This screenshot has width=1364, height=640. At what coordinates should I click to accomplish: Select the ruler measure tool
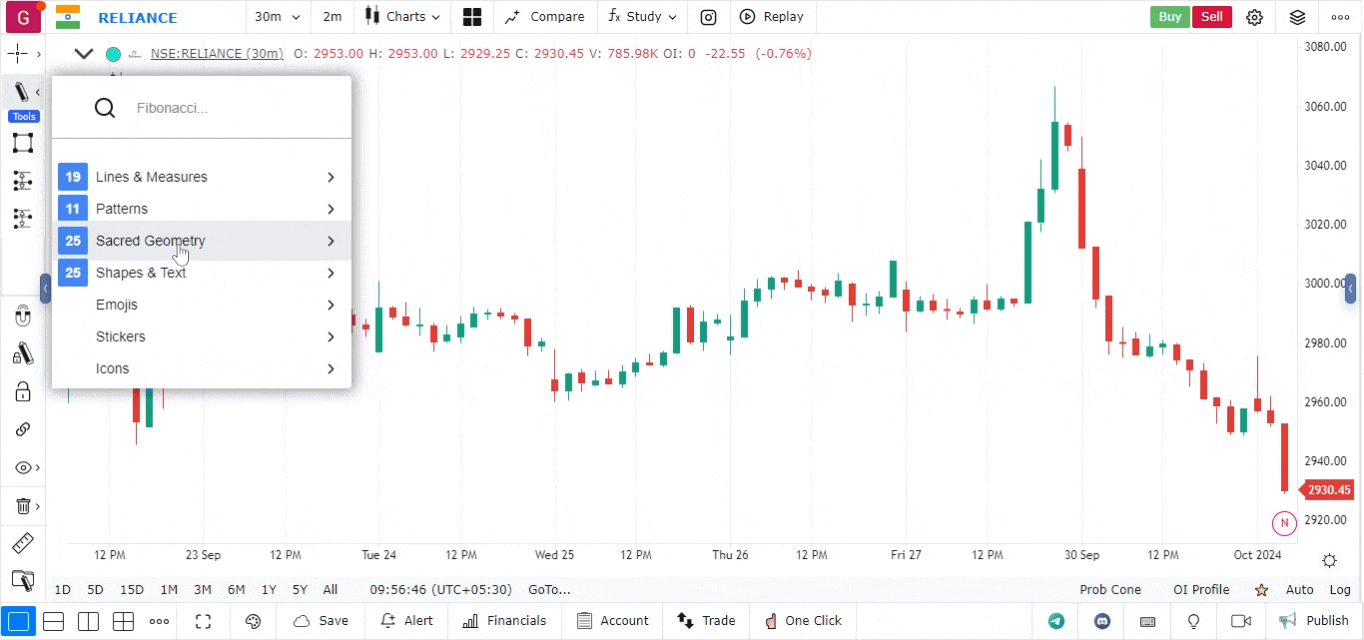coord(22,543)
